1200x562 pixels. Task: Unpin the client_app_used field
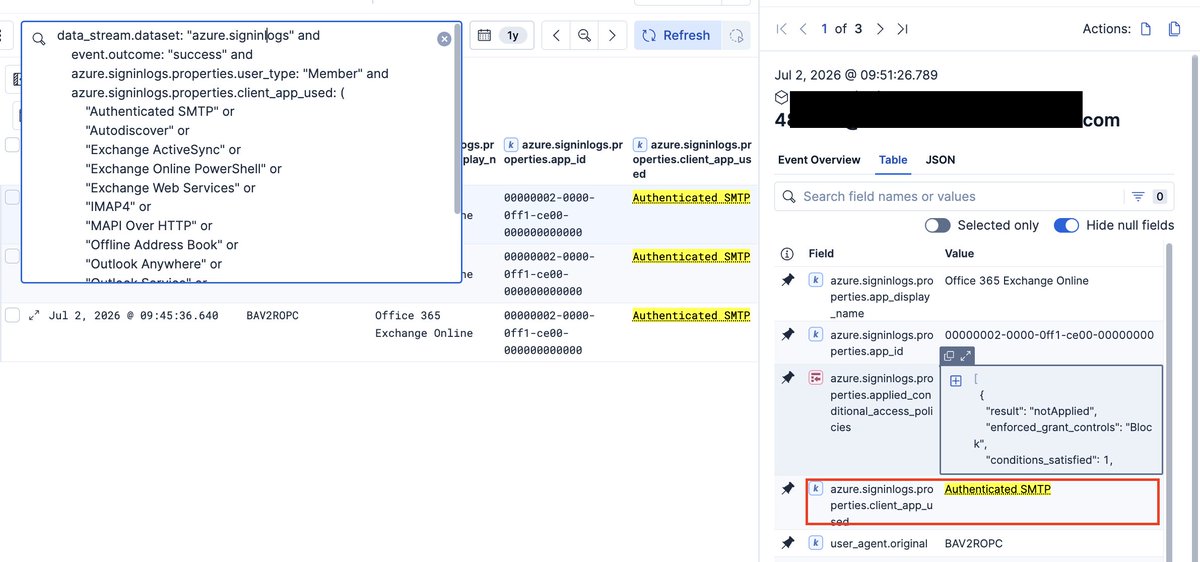787,489
